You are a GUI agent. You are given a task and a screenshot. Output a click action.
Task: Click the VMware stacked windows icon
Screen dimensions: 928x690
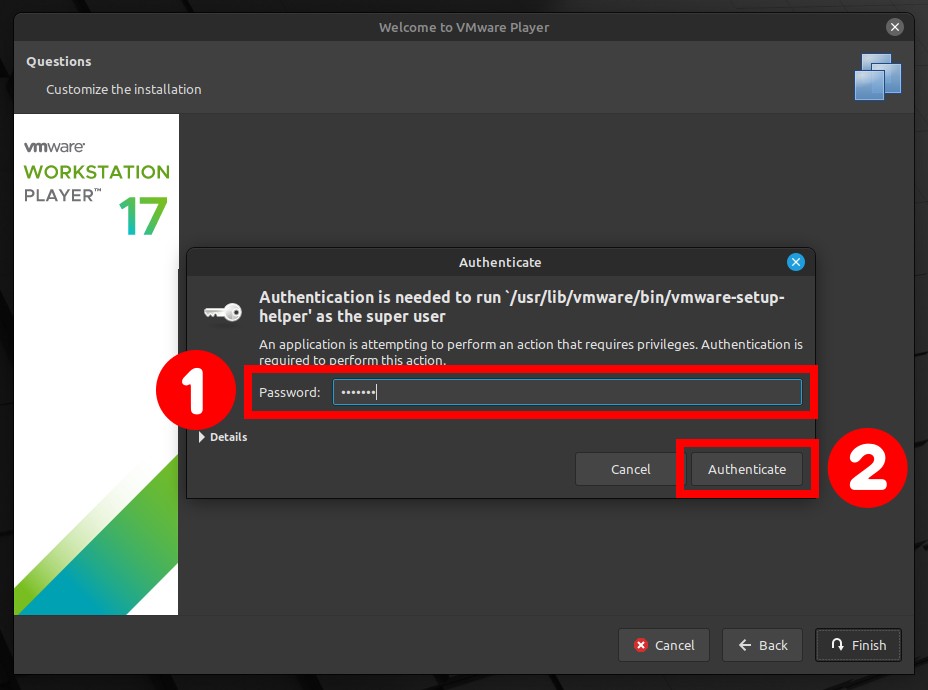(878, 77)
